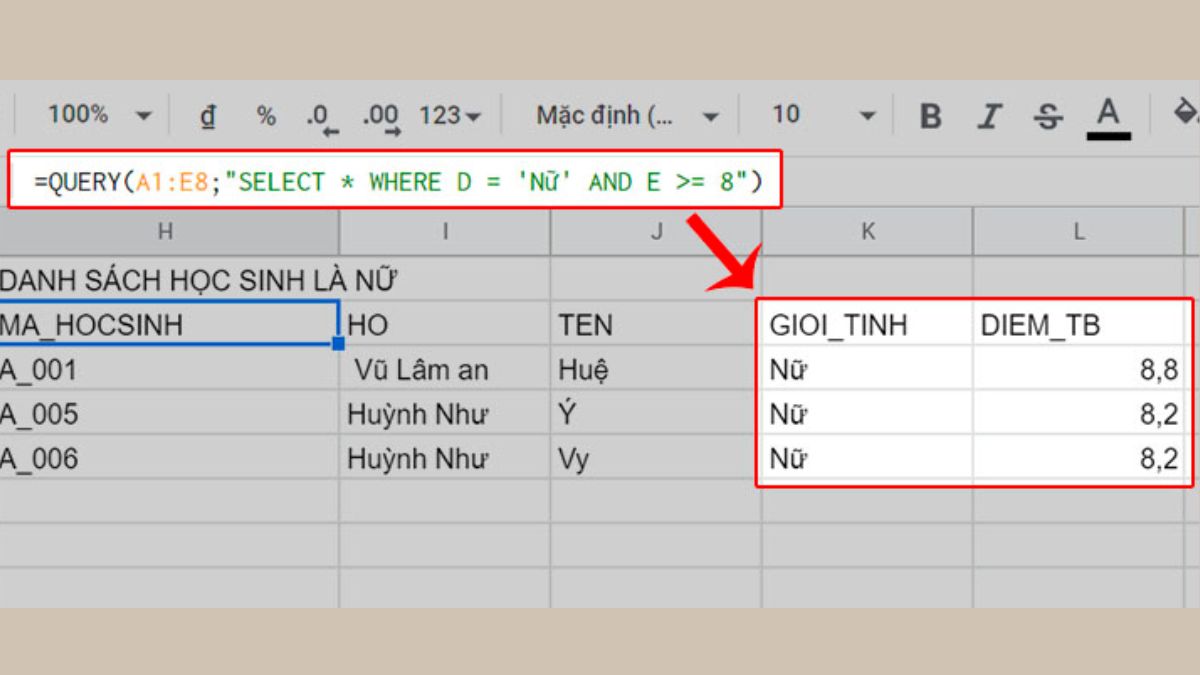
Task: Select the MA_HOCSINH header cell
Action: click(x=166, y=325)
